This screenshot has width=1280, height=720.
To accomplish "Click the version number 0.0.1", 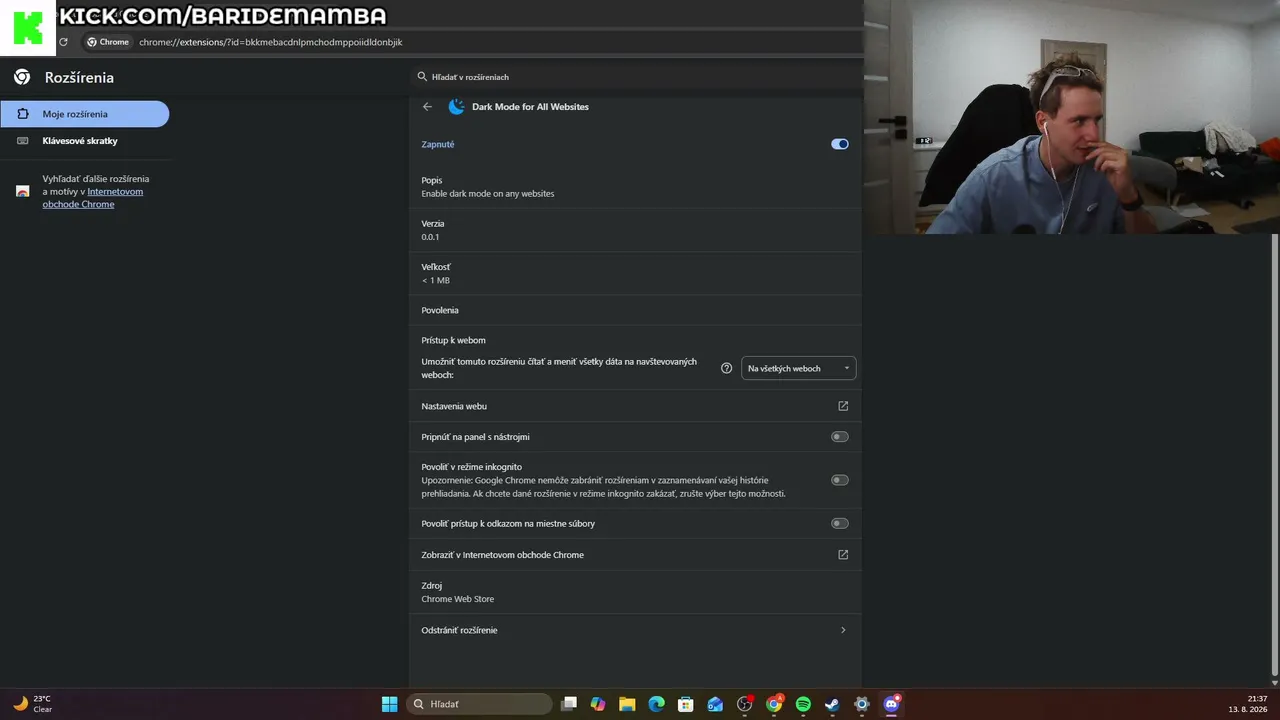I will click(x=430, y=237).
